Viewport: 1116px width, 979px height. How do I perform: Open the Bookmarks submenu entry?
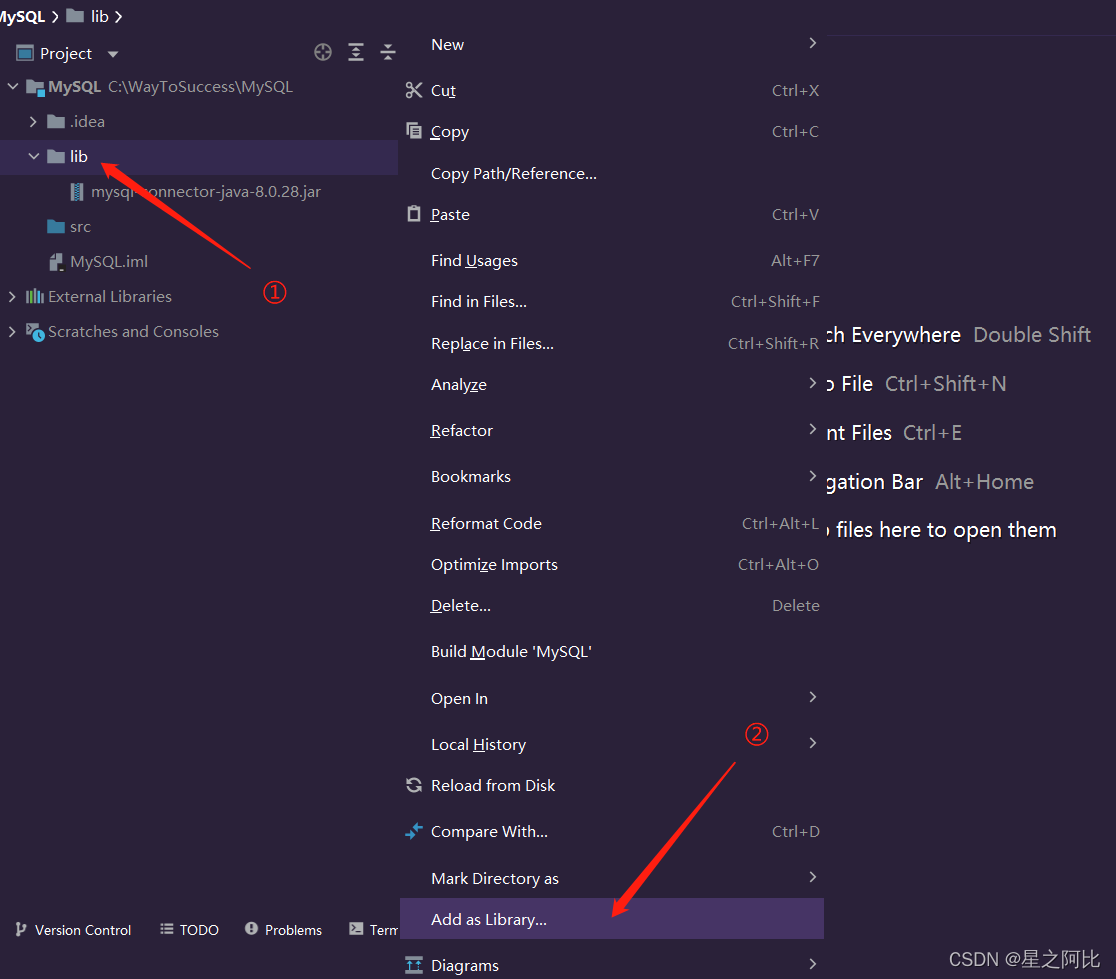click(611, 477)
